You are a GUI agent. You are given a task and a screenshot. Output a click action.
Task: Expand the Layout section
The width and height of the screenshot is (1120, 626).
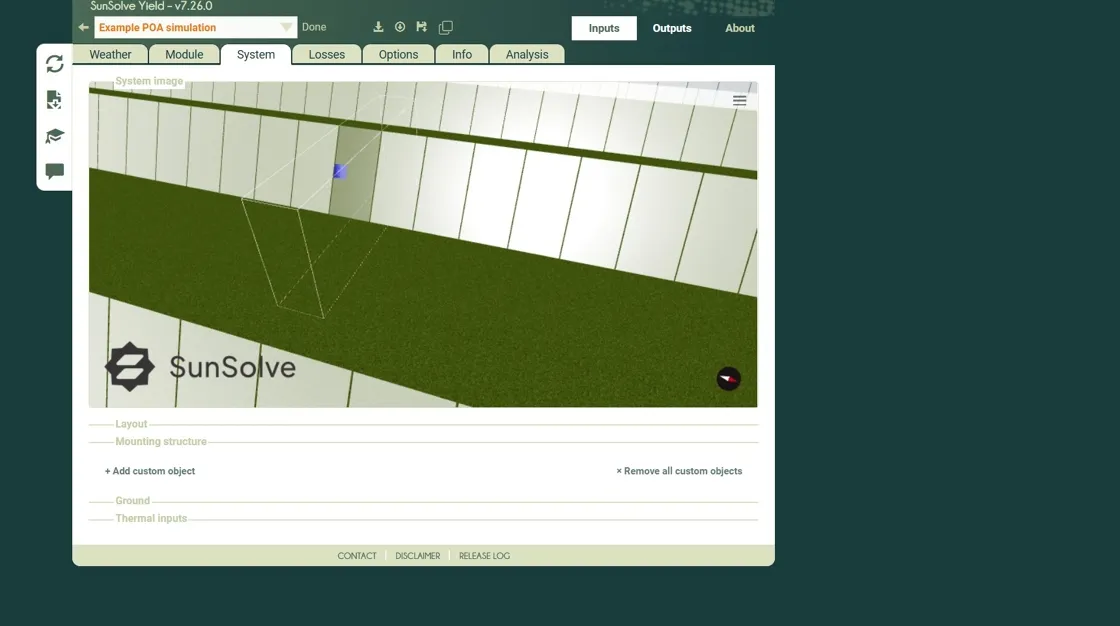(x=131, y=424)
